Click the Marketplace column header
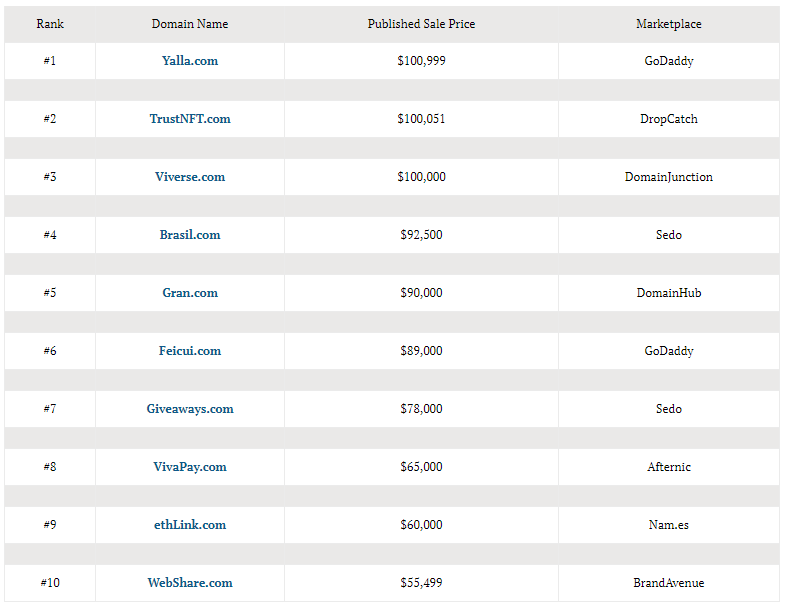The image size is (786, 609). pos(669,24)
